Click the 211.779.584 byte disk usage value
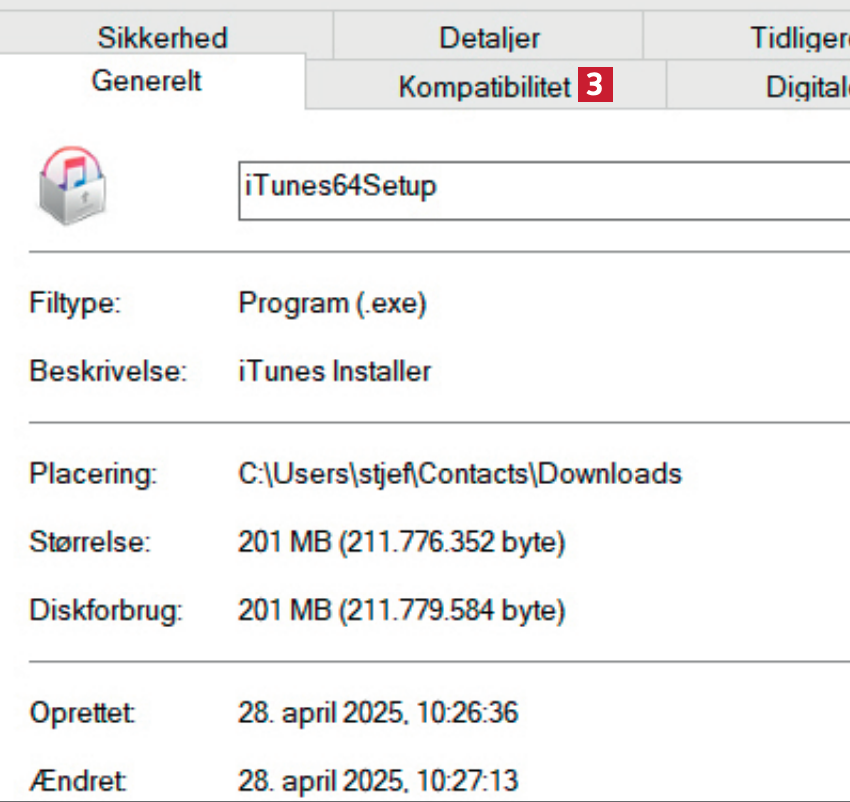 401,609
